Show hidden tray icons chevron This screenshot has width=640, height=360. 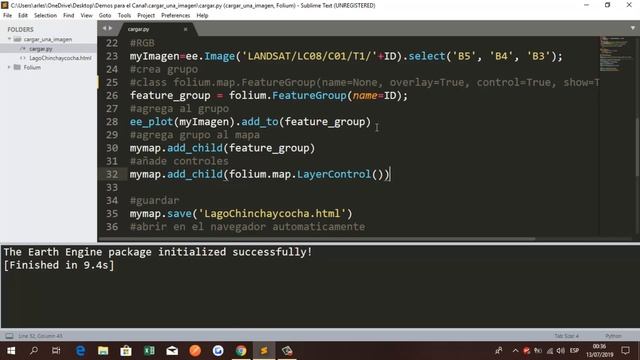coord(516,351)
